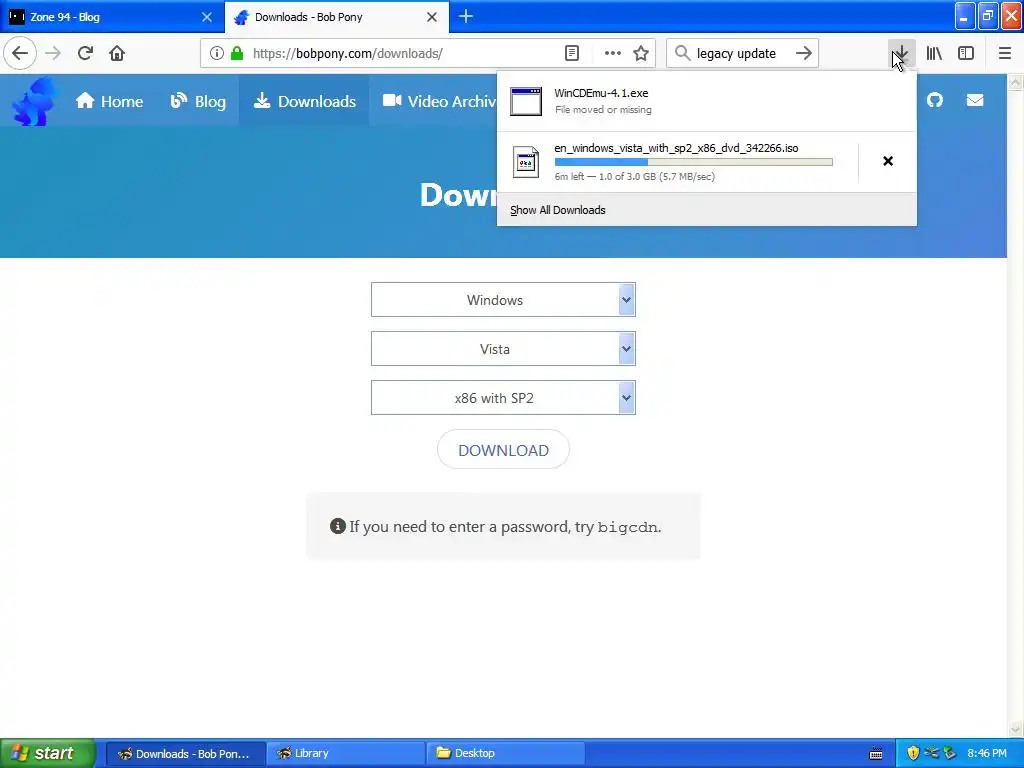This screenshot has height=768, width=1024.
Task: Open the Windows start button
Action: [48, 753]
